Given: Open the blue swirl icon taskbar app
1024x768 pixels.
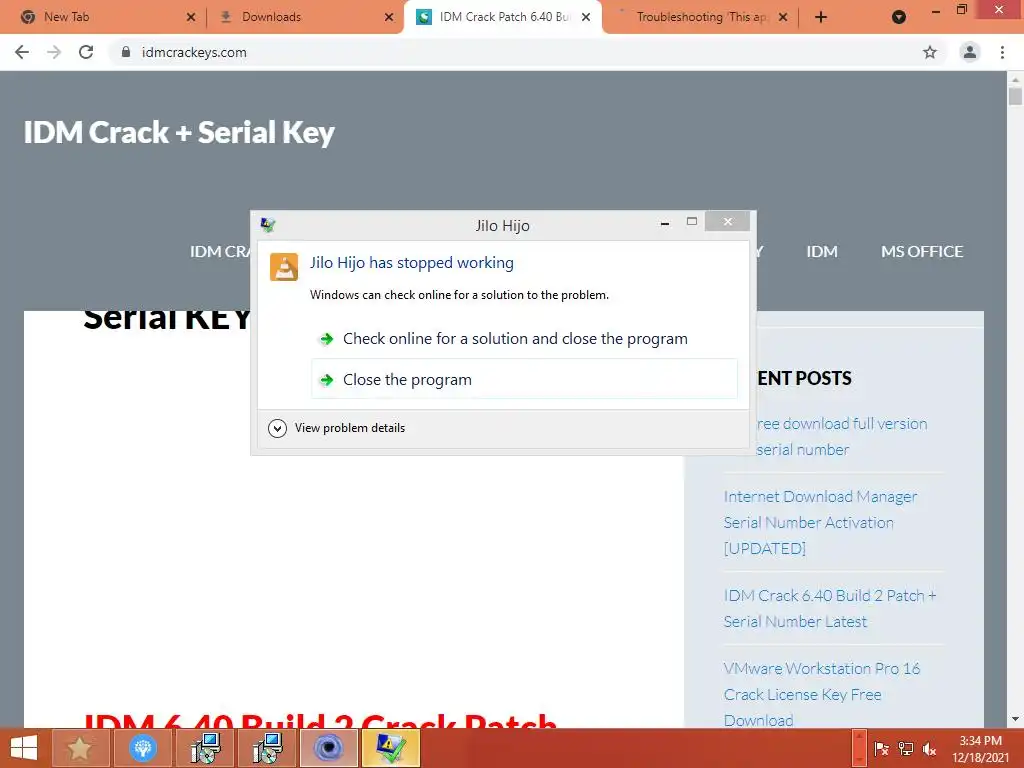Looking at the screenshot, I should point(328,748).
